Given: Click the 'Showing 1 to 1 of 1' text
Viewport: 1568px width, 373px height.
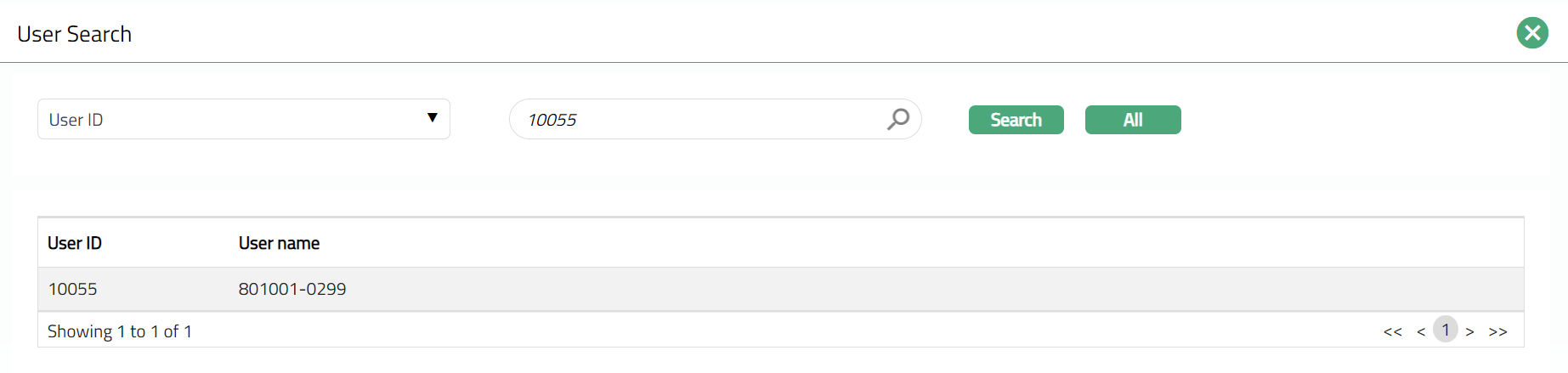Looking at the screenshot, I should click(120, 331).
